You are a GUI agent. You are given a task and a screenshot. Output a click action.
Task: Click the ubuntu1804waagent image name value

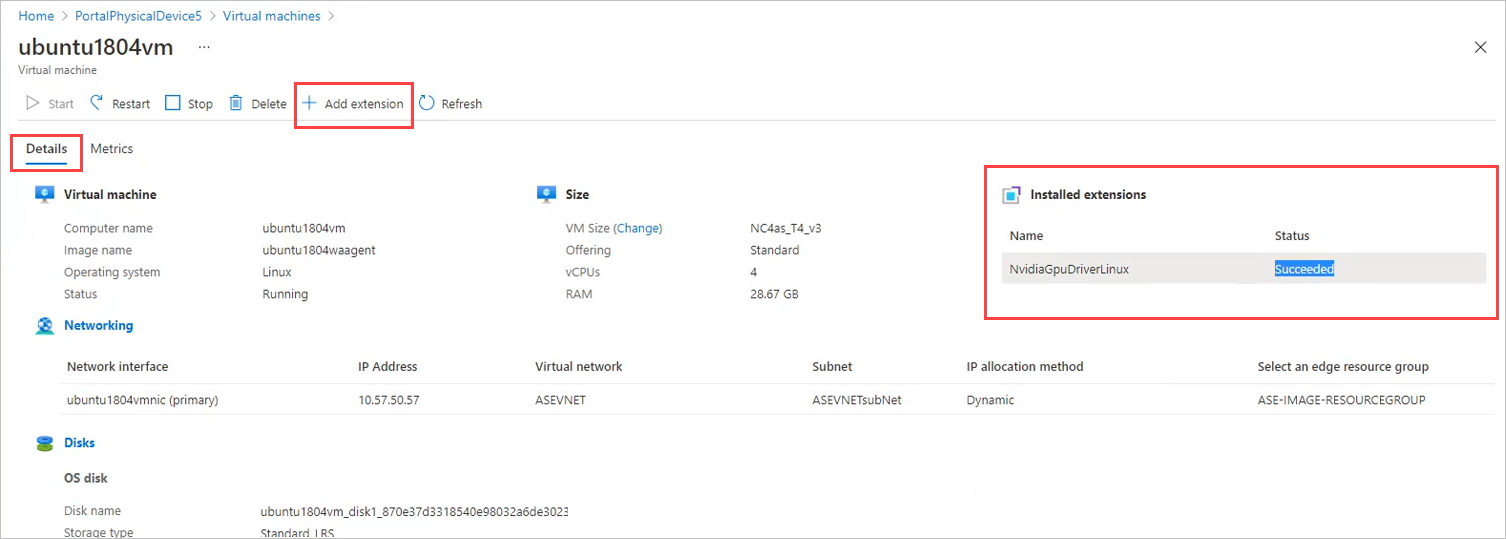[319, 250]
